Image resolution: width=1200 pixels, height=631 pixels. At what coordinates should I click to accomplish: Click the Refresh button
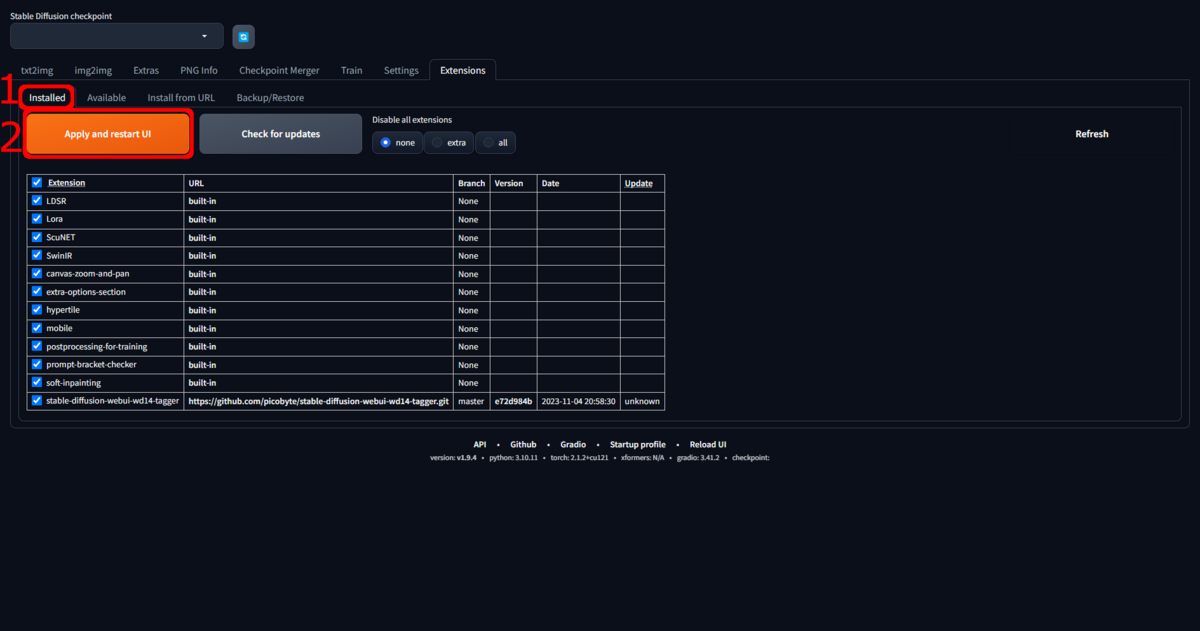pos(1092,134)
